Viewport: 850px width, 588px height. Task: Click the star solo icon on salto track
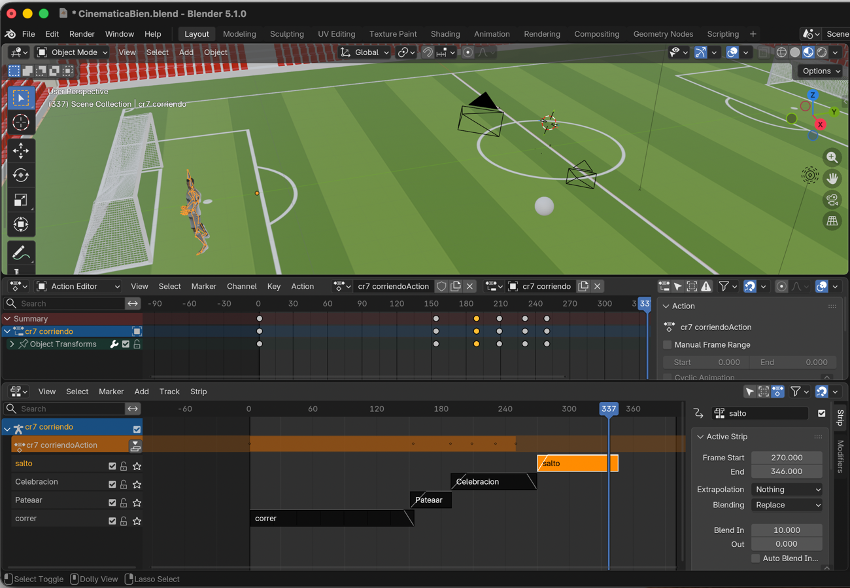click(137, 466)
